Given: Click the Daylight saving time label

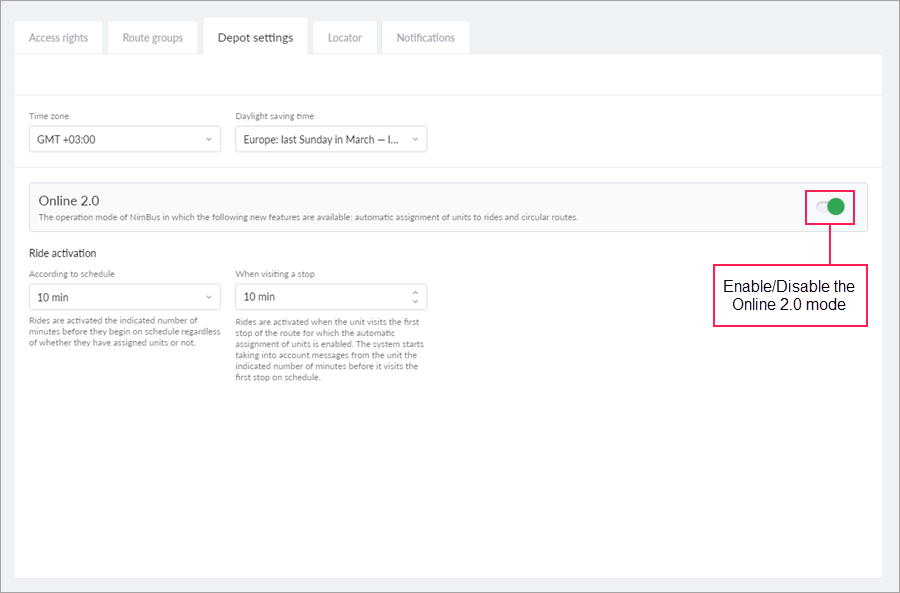Looking at the screenshot, I should click(275, 116).
